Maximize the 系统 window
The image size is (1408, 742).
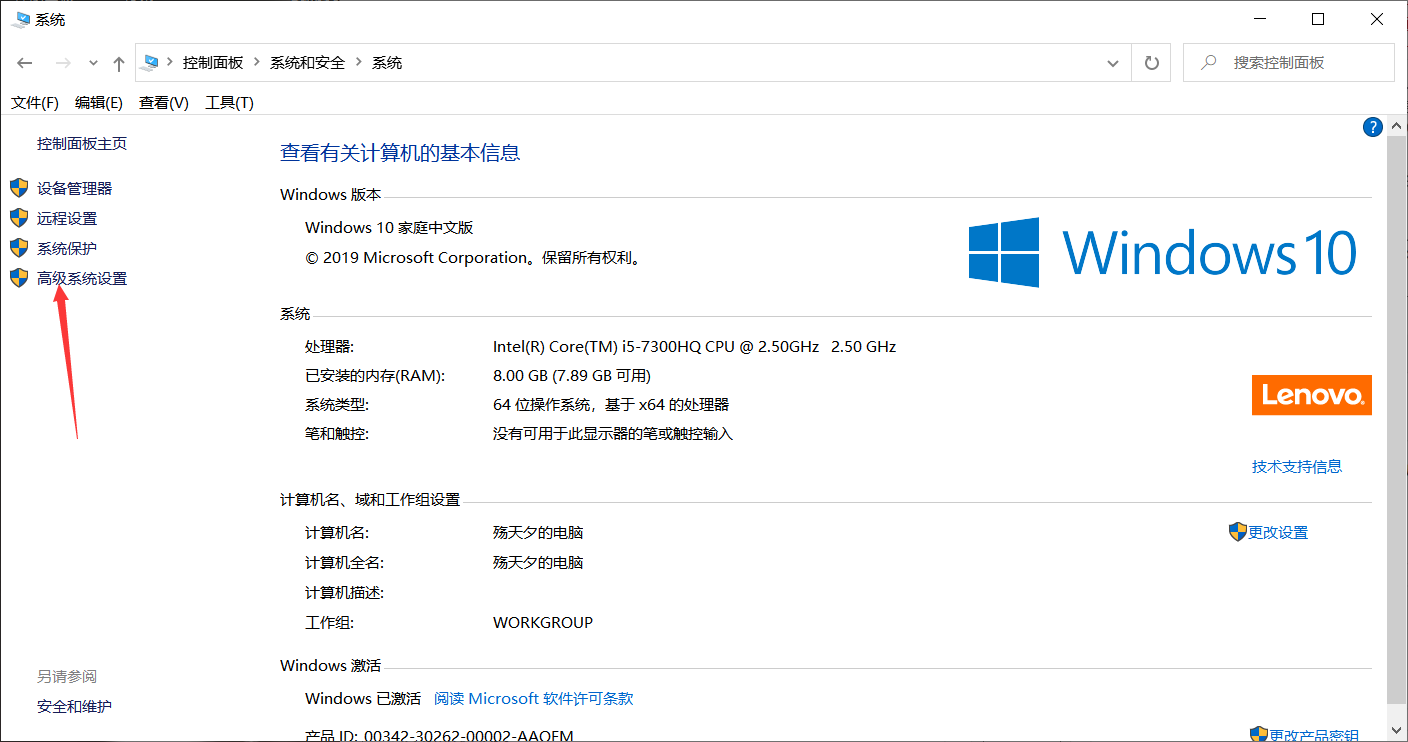click(1318, 19)
